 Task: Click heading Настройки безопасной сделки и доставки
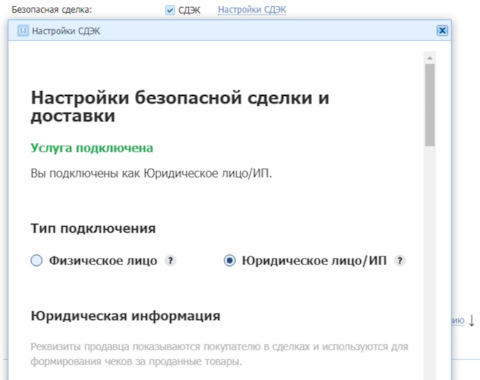pyautogui.click(x=180, y=107)
